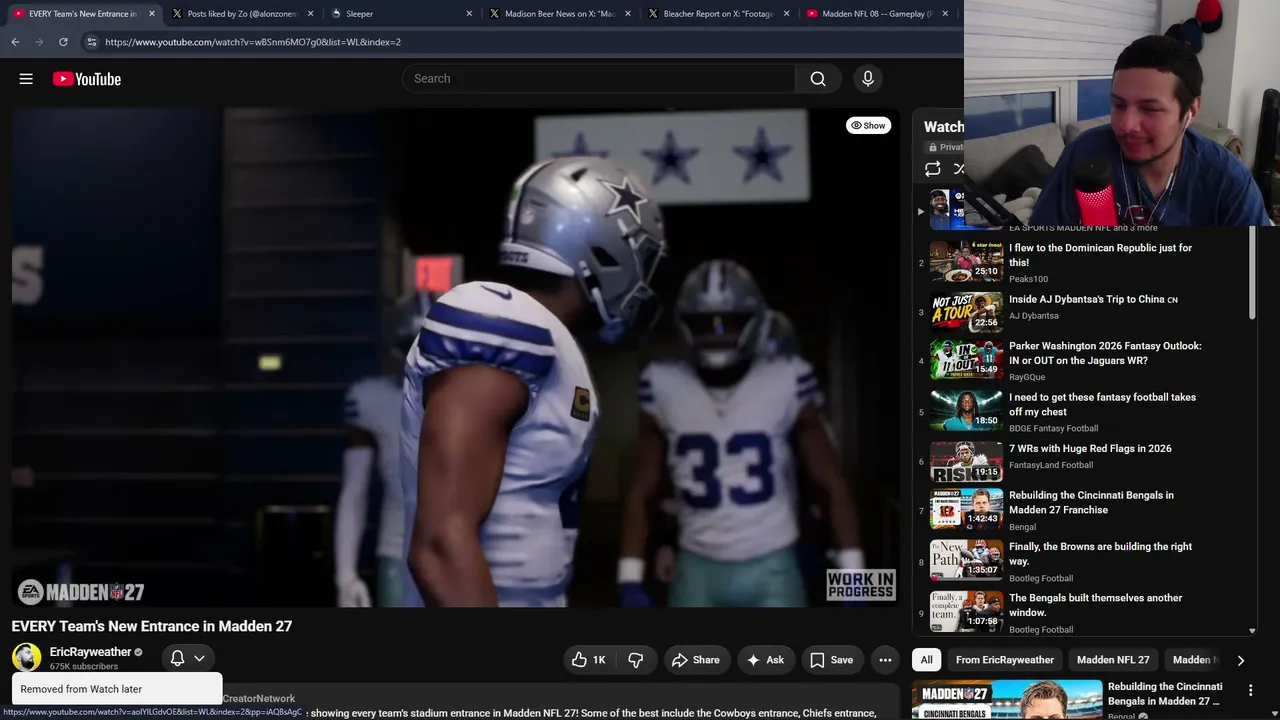This screenshot has width=1280, height=720.
Task: Click the Ask button
Action: coord(765,660)
